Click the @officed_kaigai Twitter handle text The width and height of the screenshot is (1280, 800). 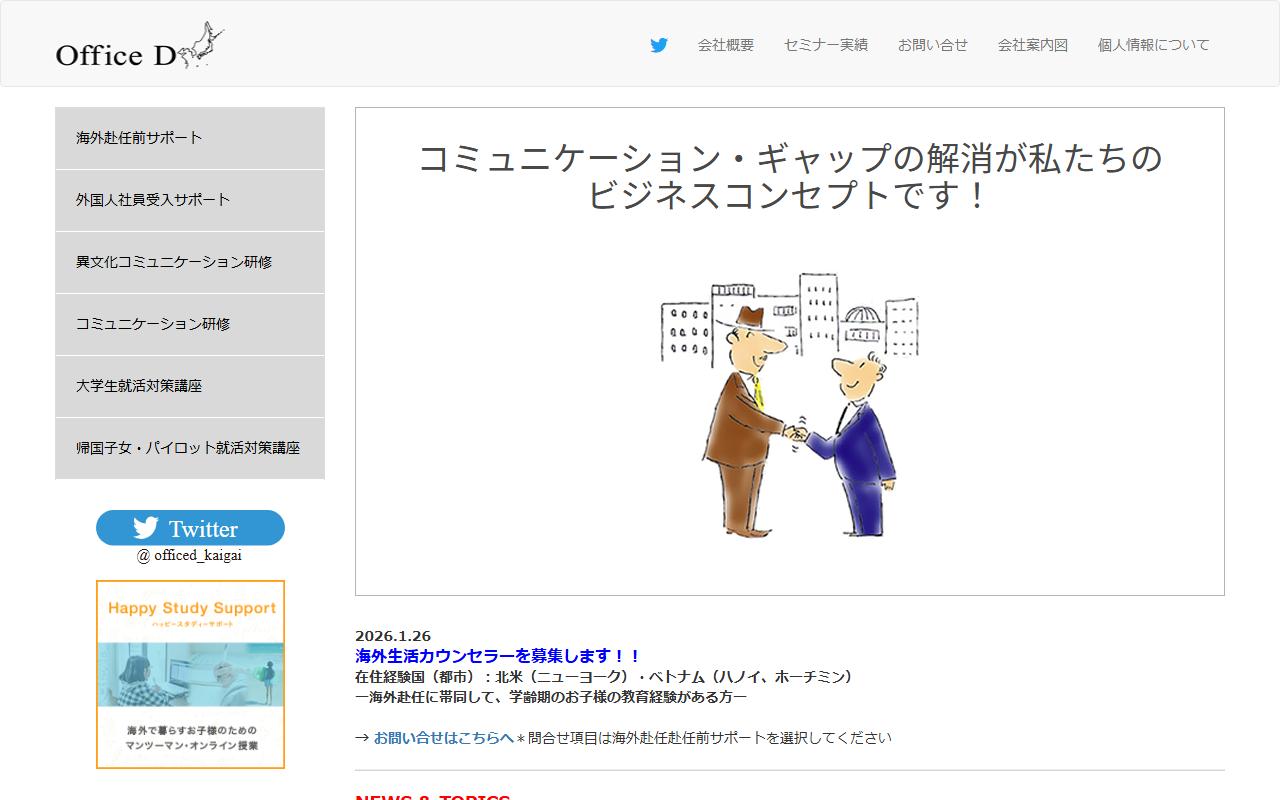click(x=190, y=555)
